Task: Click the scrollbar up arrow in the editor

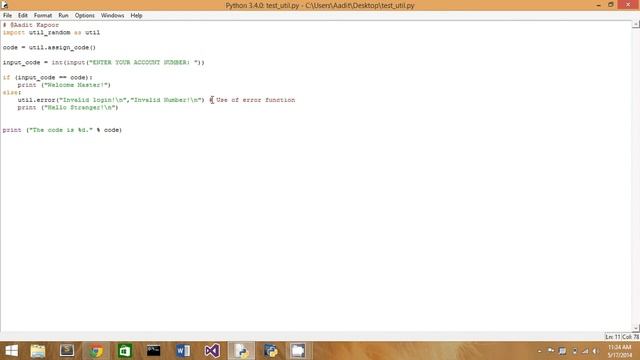Action: click(636, 24)
